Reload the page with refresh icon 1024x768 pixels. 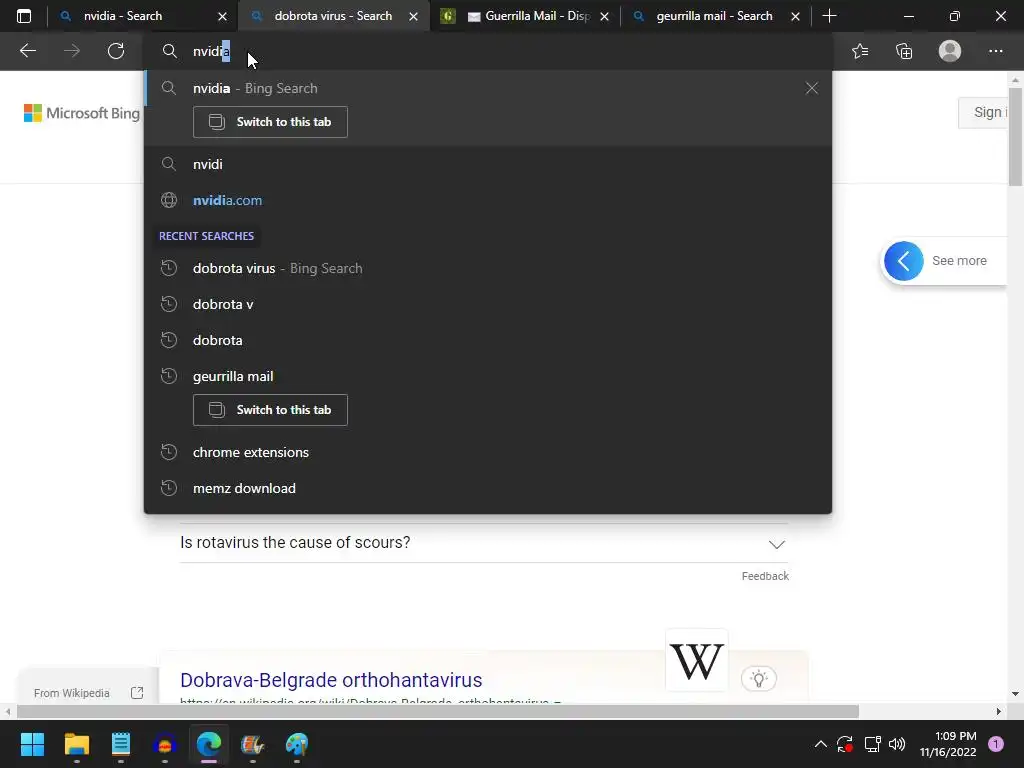(x=116, y=51)
